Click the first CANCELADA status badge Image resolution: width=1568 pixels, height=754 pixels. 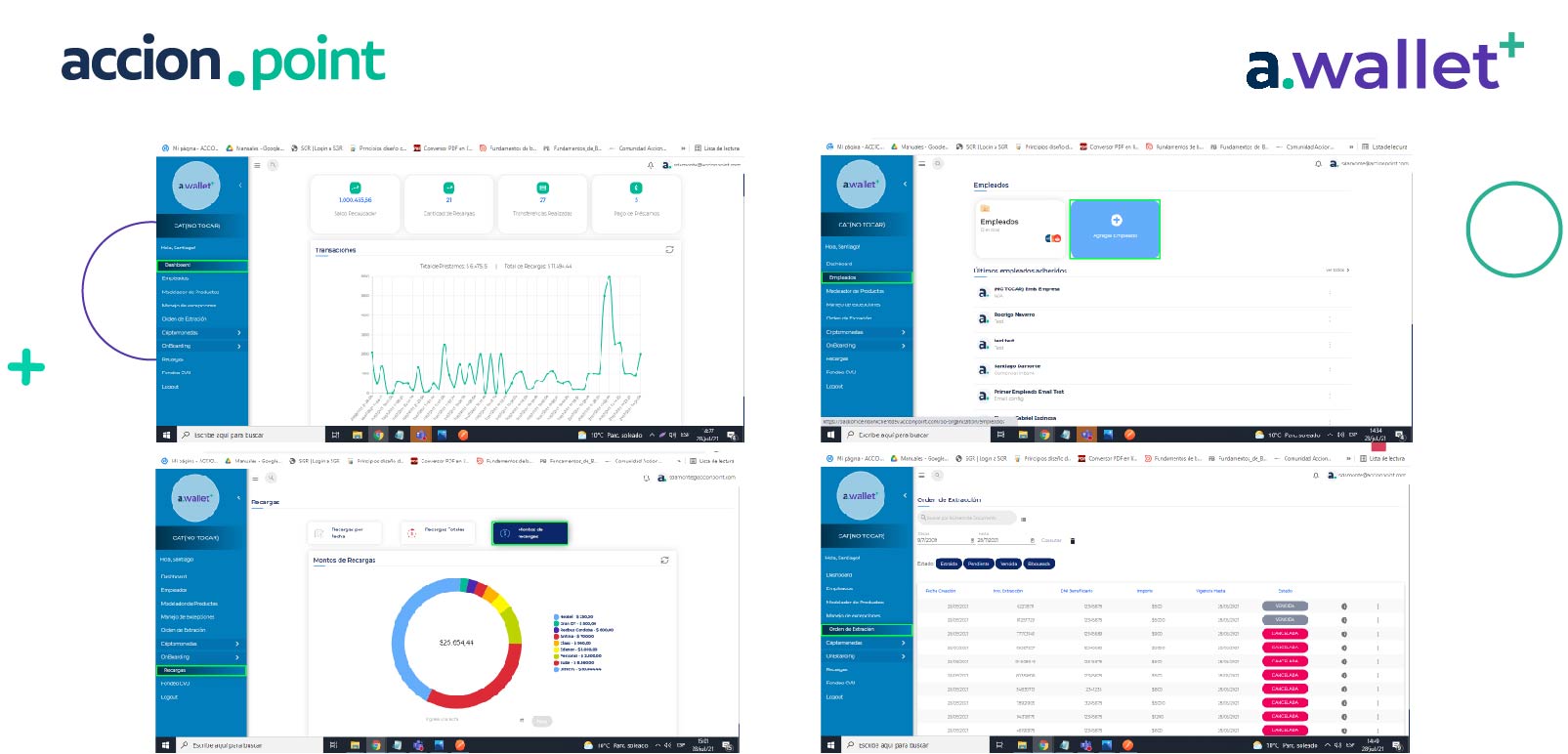(x=1285, y=633)
